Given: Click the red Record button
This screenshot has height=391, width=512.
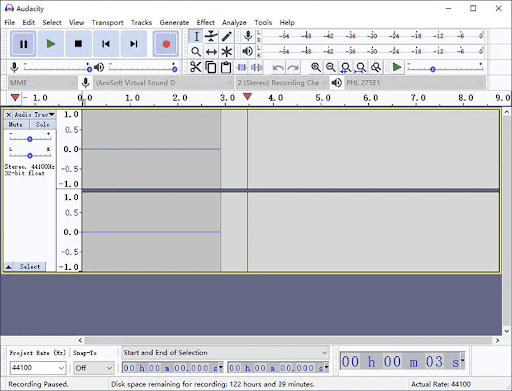Looking at the screenshot, I should point(166,44).
